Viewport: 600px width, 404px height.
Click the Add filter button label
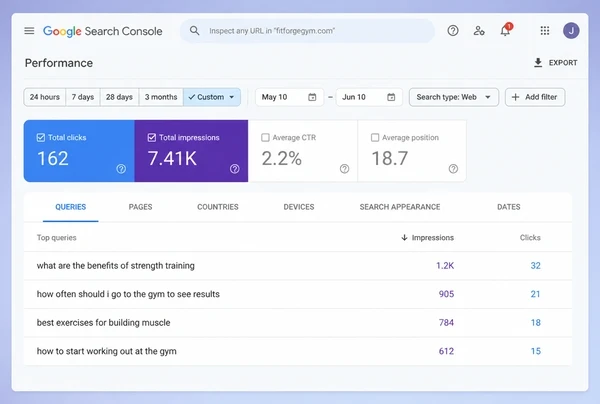[x=541, y=97]
